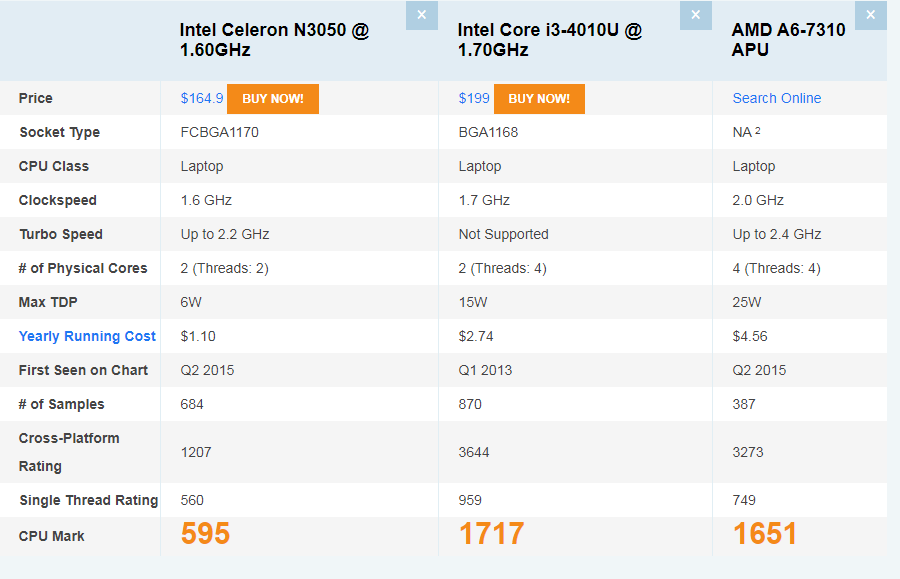Close the Intel Core i3-4010U comparison column
900x579 pixels.
(695, 15)
